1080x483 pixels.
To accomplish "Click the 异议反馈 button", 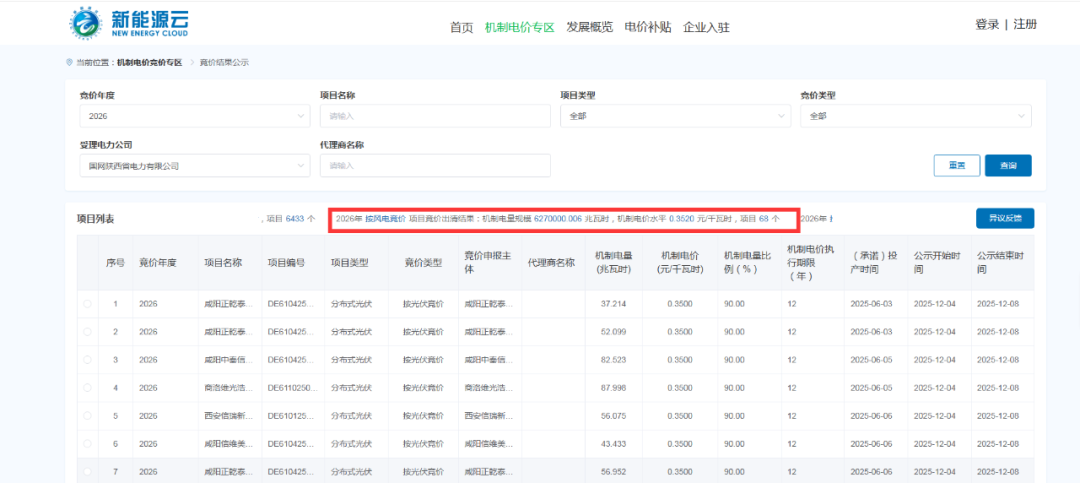I will click(x=1005, y=218).
